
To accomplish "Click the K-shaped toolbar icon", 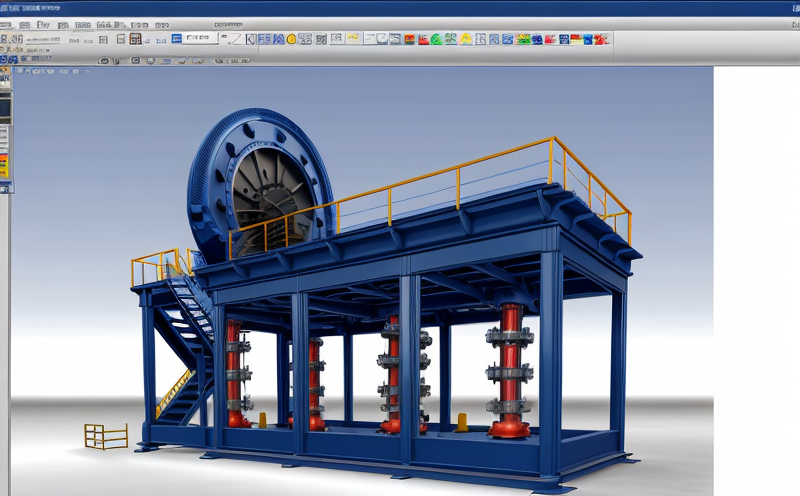I will pos(251,39).
